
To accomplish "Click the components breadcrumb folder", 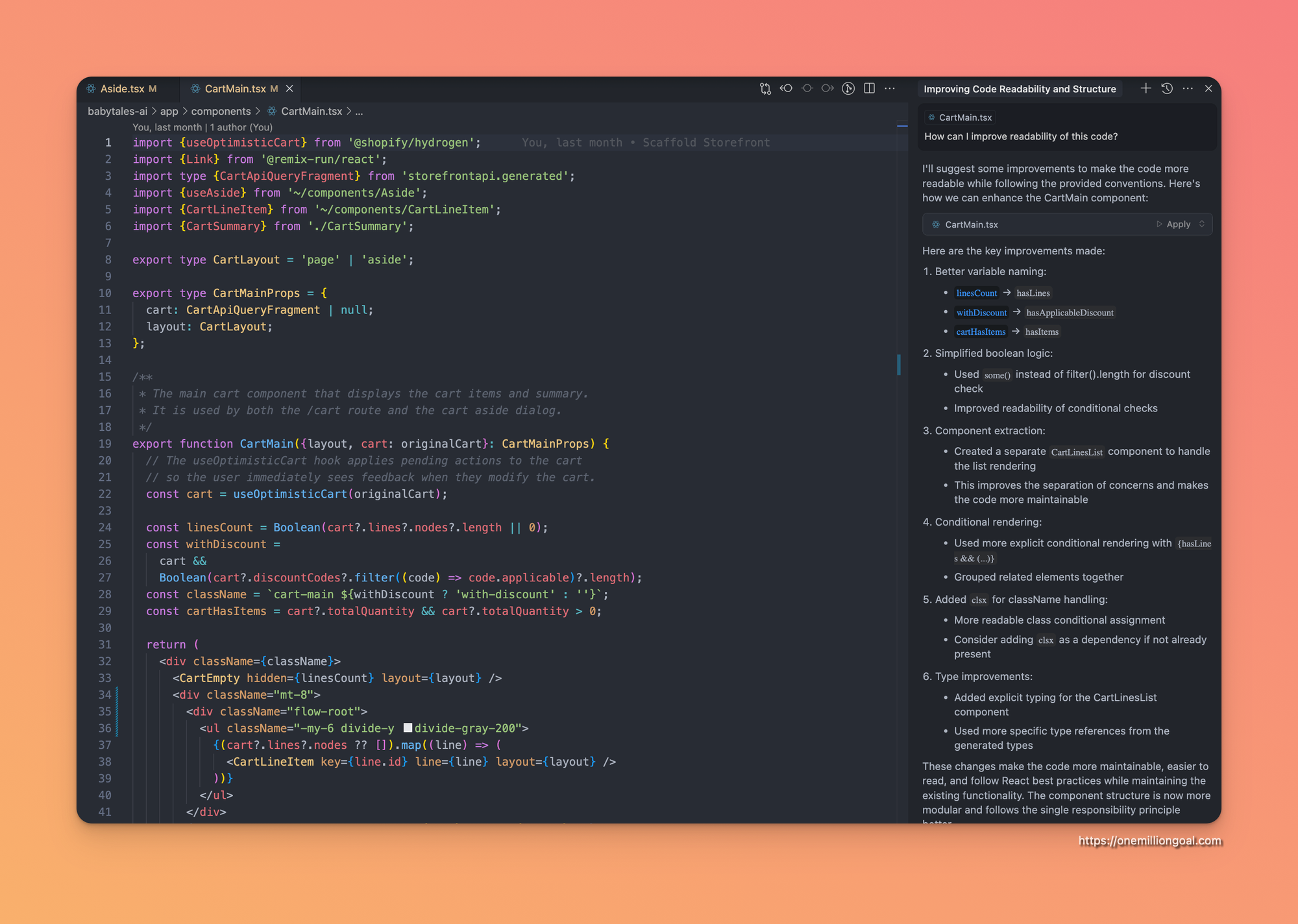I will pyautogui.click(x=221, y=112).
